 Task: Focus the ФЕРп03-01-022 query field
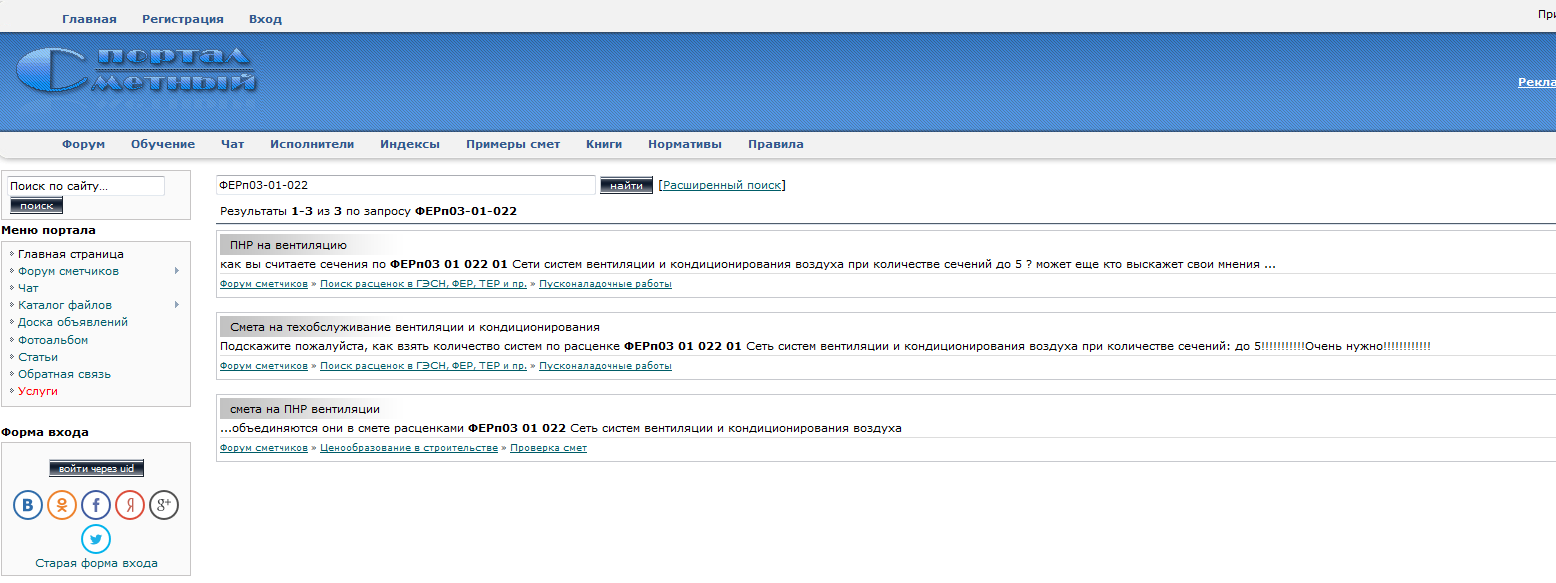(406, 185)
